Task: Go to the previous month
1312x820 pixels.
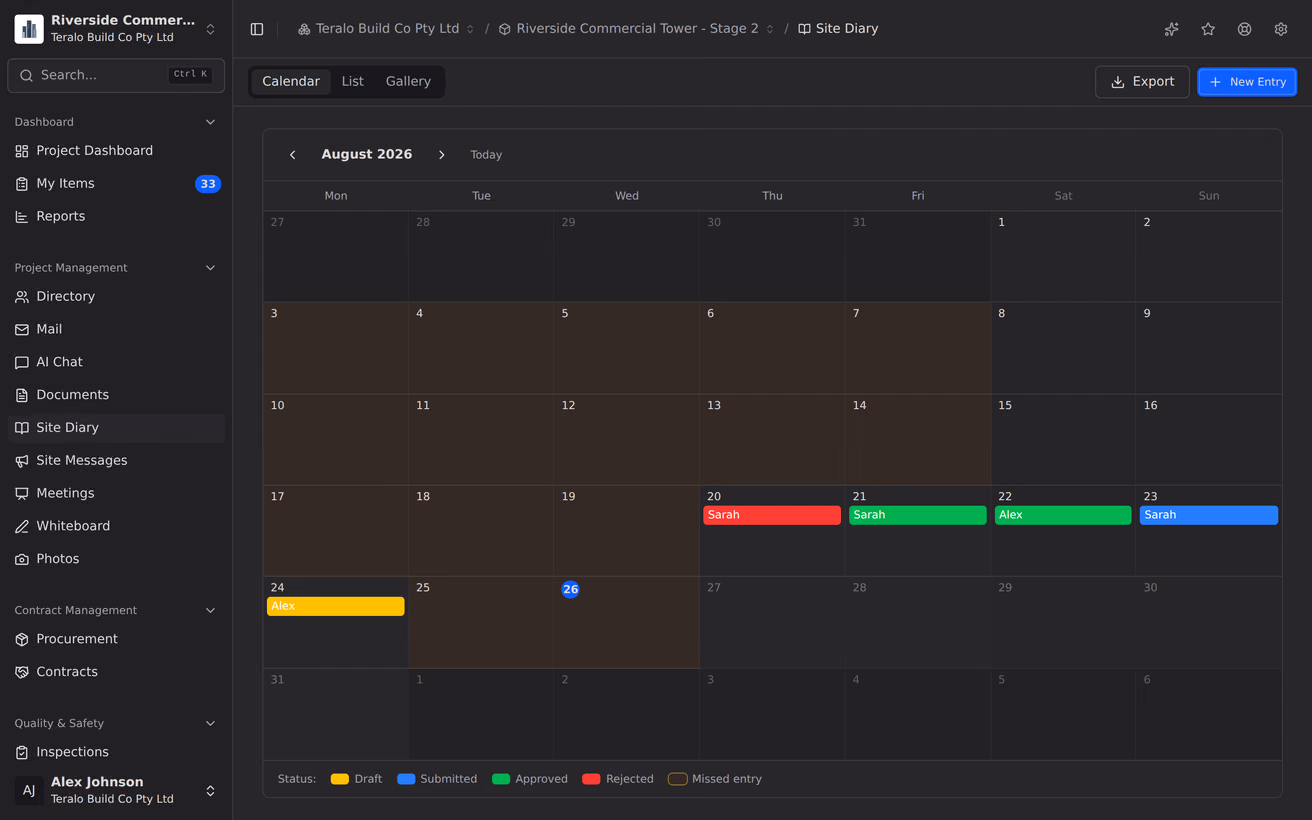Action: 292,155
